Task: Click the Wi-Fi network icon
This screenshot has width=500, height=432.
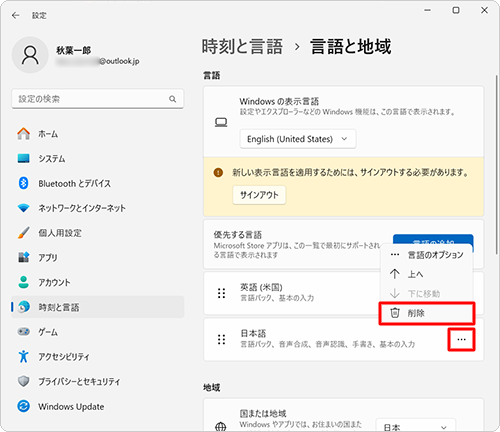Action: click(23, 208)
